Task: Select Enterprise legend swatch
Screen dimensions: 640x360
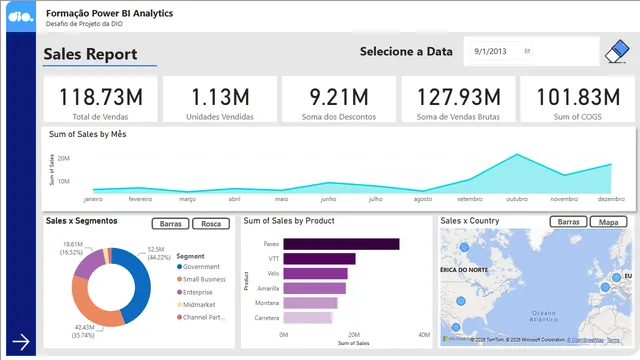Action: (x=179, y=292)
